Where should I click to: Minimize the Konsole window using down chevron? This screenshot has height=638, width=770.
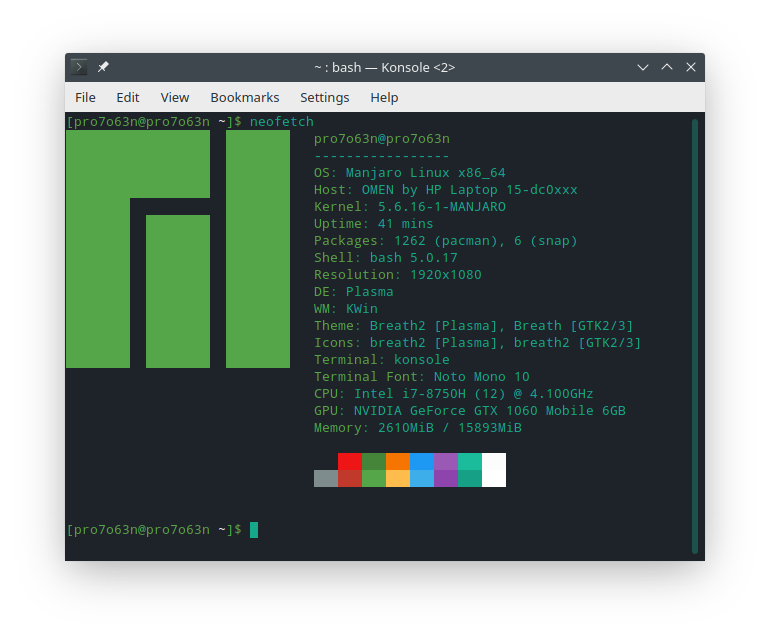tap(643, 67)
